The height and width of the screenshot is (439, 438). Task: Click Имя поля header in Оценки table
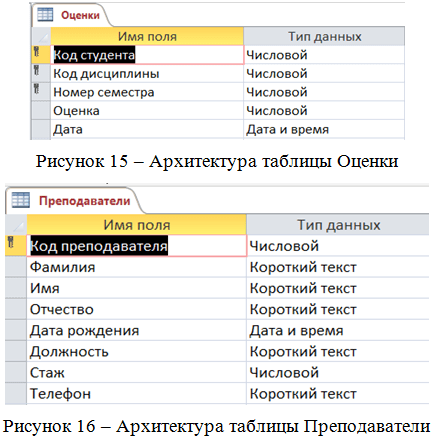coord(147,36)
